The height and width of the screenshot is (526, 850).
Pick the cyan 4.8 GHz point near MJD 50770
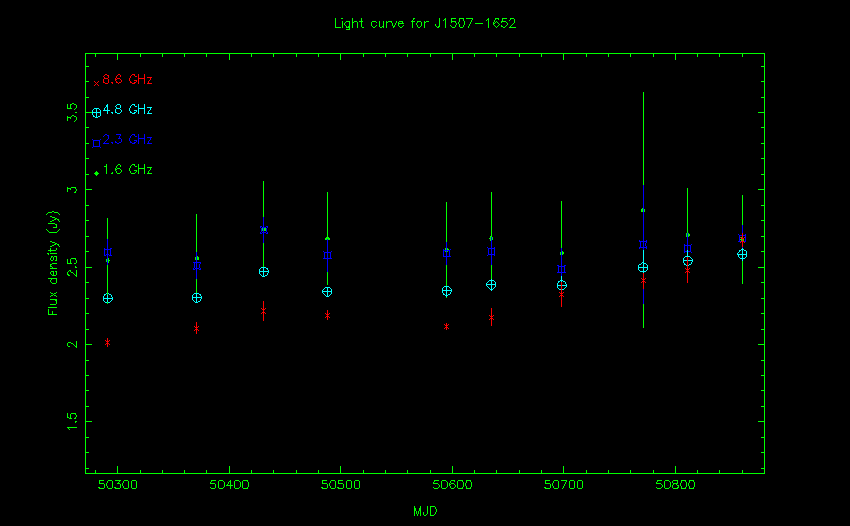point(643,267)
